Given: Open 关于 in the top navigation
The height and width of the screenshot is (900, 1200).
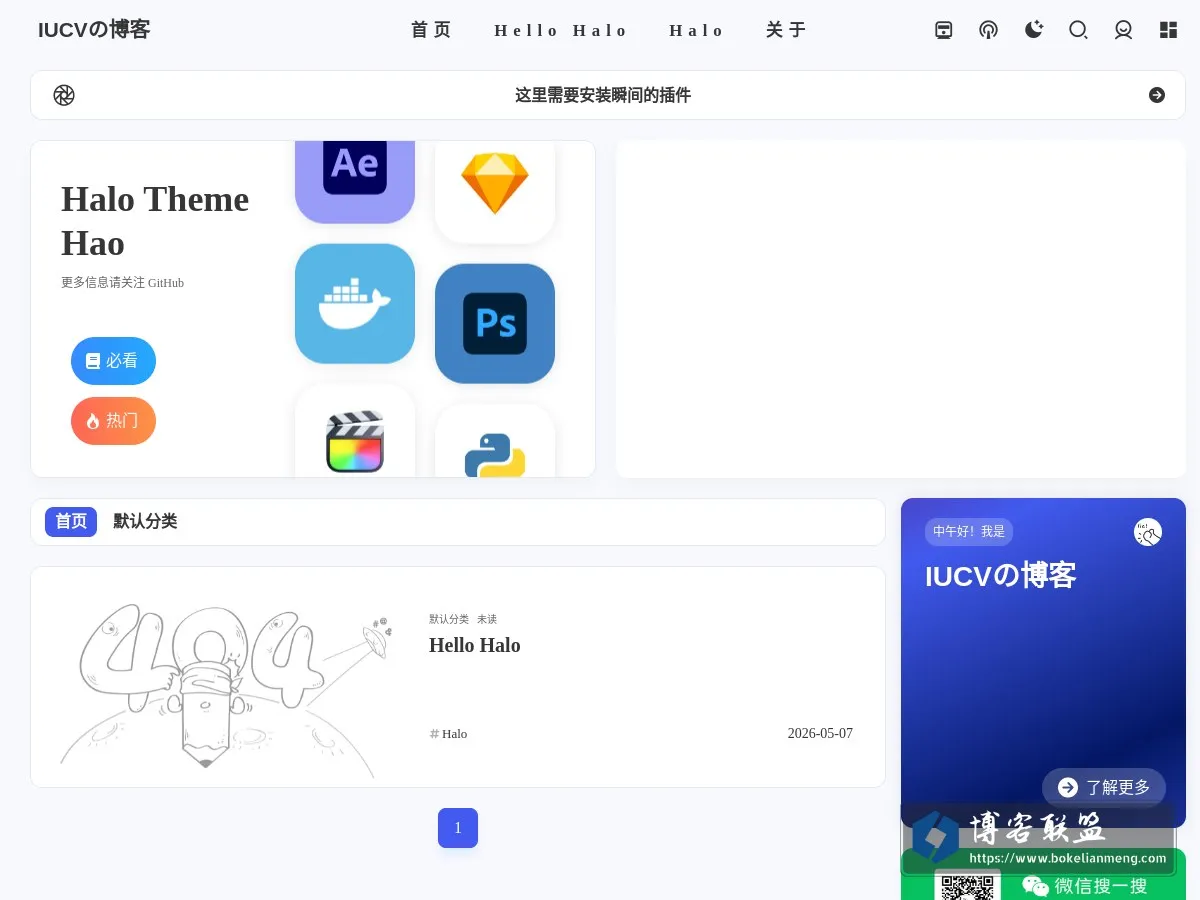Looking at the screenshot, I should [x=786, y=30].
